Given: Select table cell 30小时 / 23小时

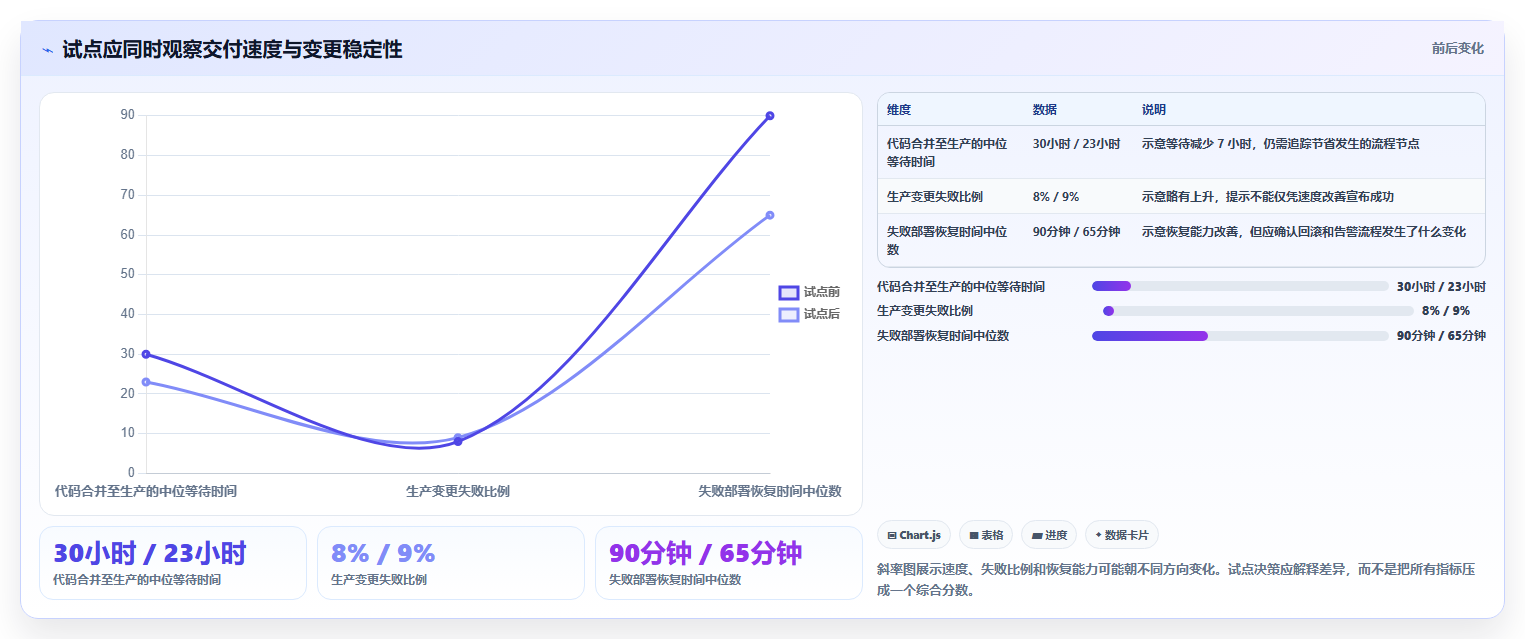Looking at the screenshot, I should (1076, 144).
